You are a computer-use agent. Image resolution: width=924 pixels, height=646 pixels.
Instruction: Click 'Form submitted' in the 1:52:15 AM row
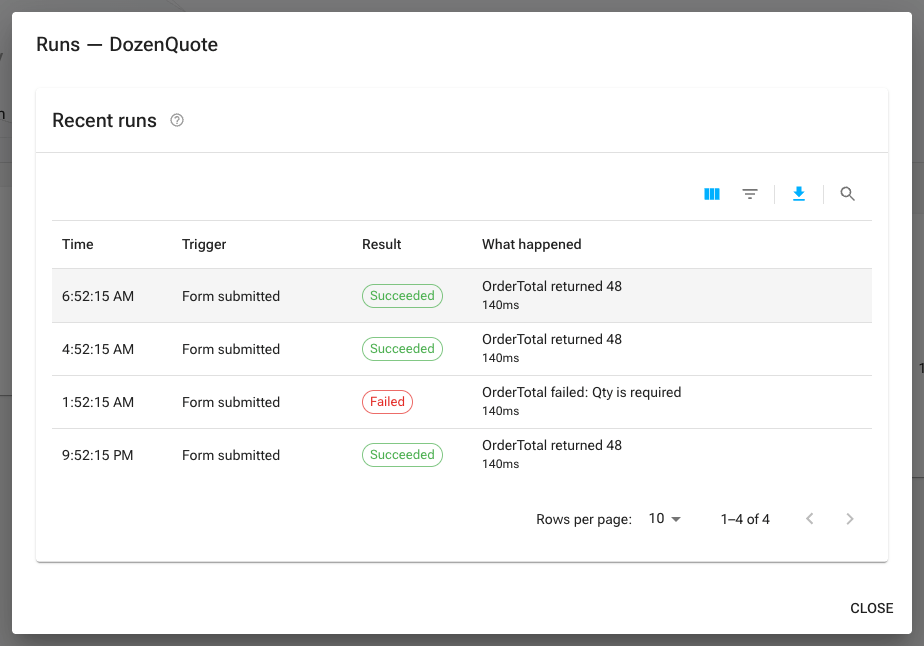tap(231, 402)
